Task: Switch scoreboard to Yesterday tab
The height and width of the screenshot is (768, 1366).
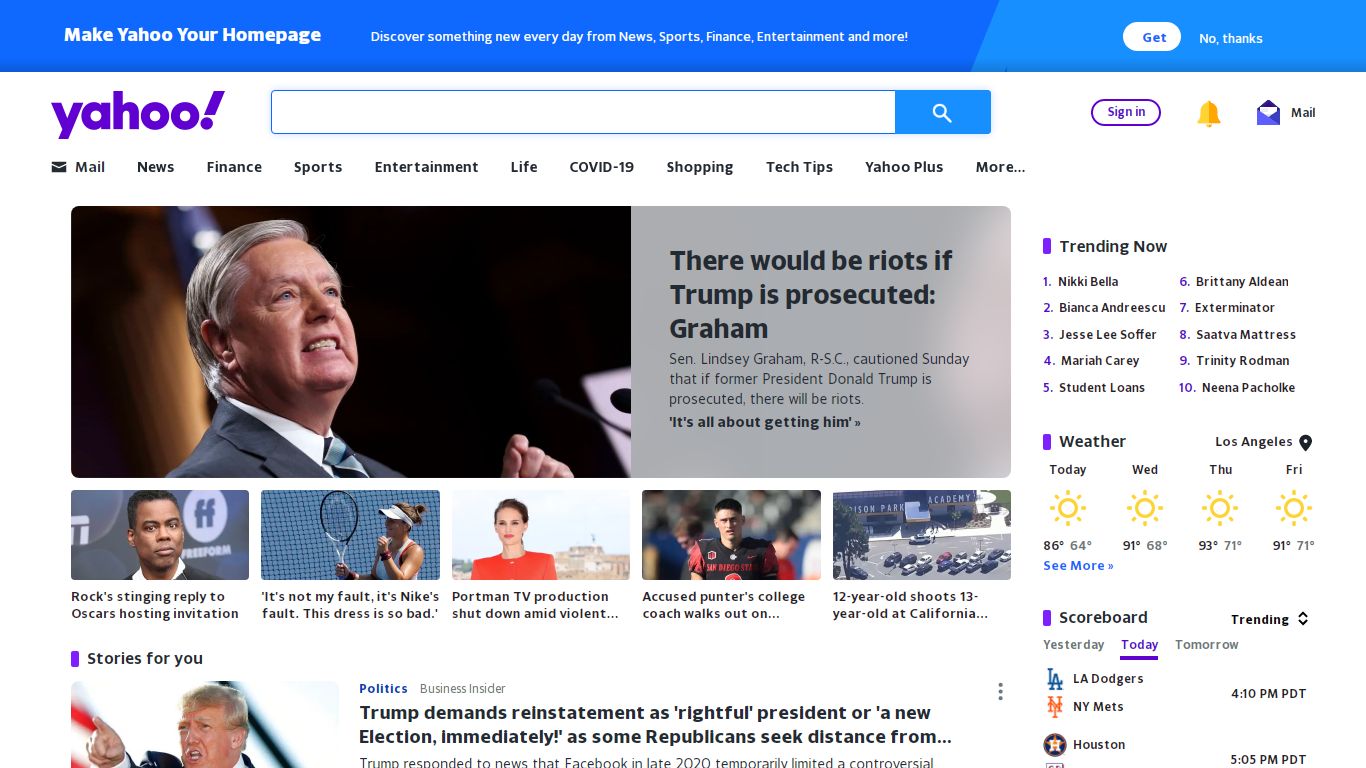Action: coord(1073,645)
